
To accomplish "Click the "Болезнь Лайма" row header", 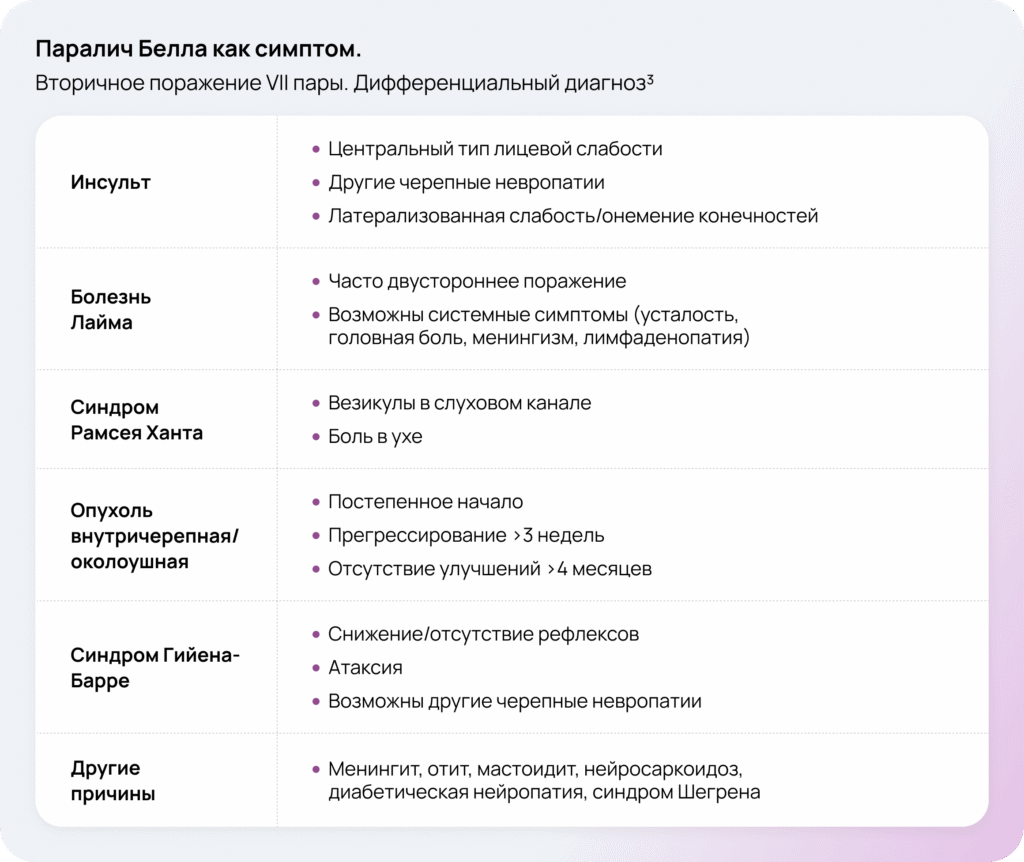I will coord(111,310).
